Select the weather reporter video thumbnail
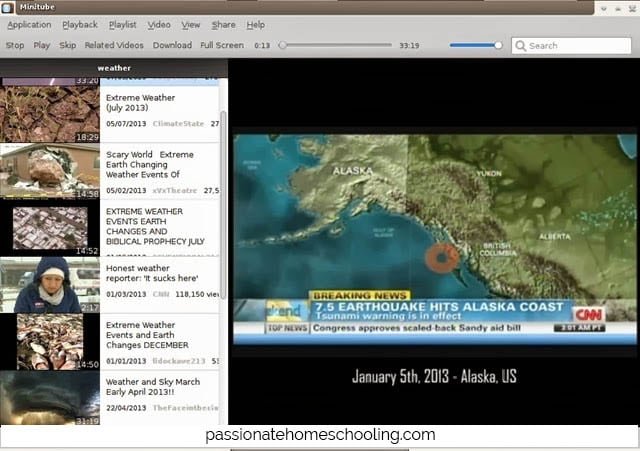The width and height of the screenshot is (640, 451). [x=50, y=285]
